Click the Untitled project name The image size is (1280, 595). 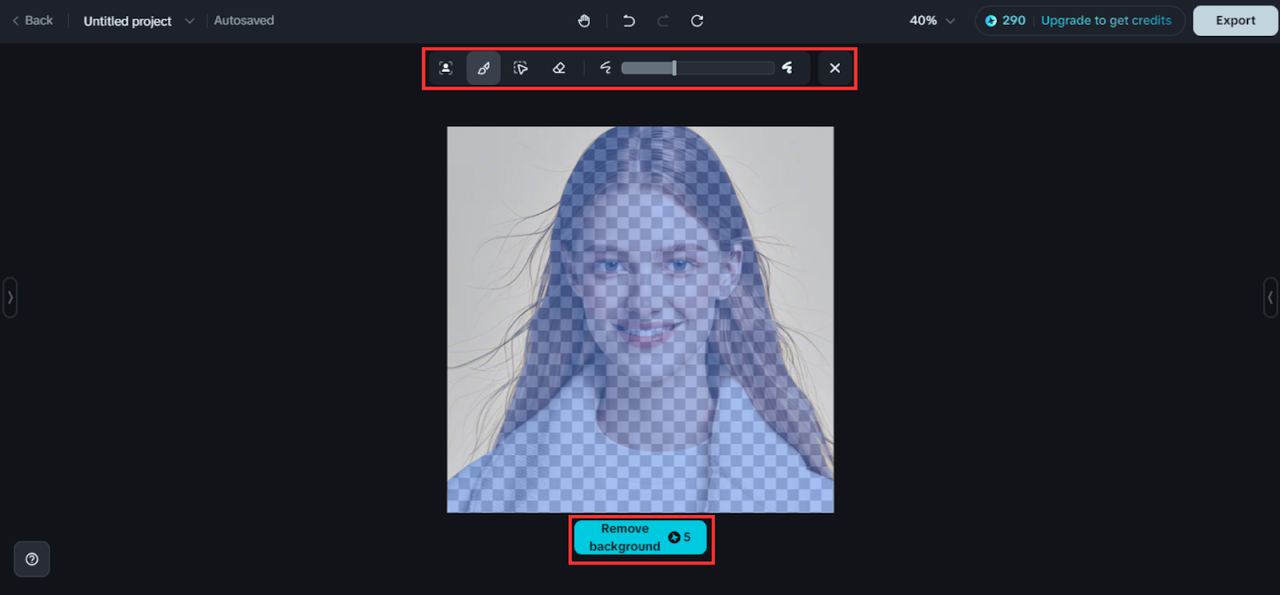coord(128,21)
